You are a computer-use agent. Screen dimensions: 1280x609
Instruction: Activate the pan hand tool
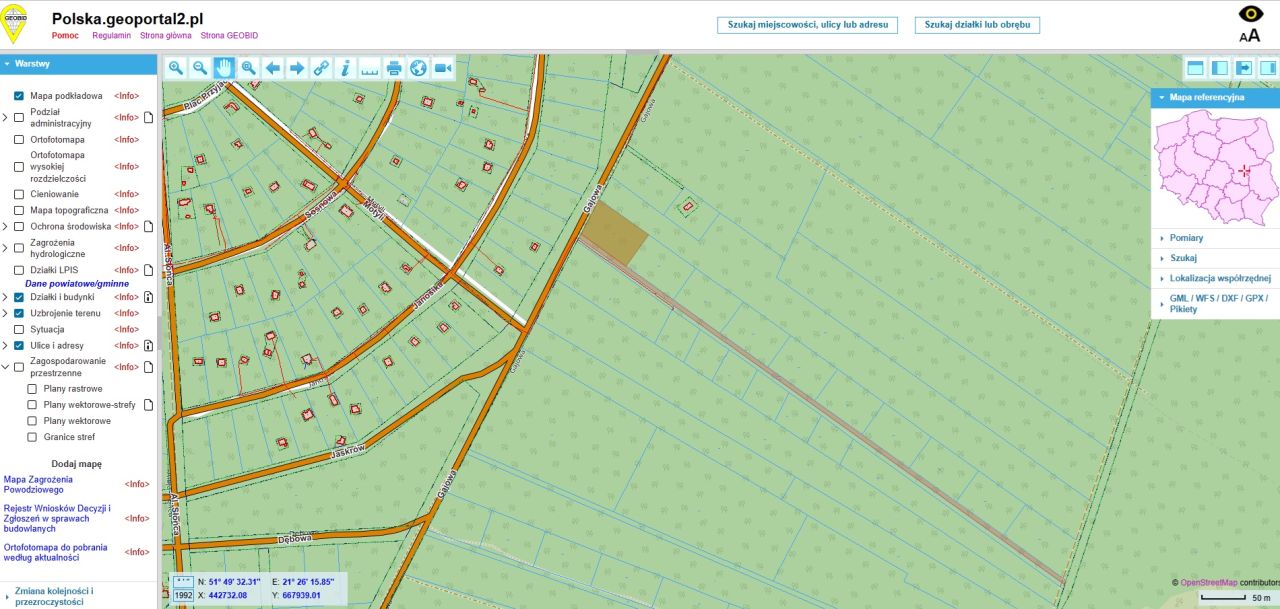coord(224,68)
